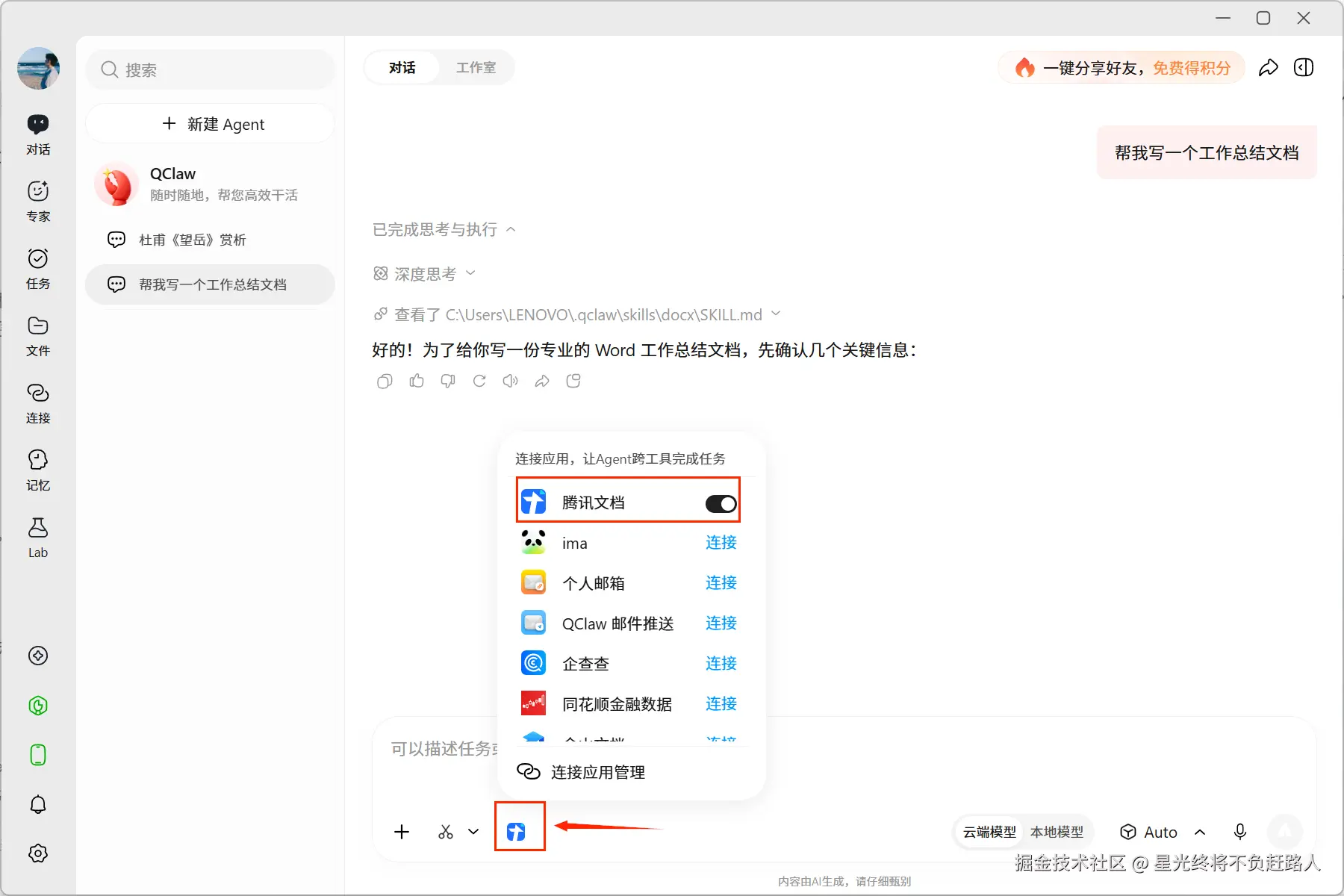Open the 任务 sidebar section
Image resolution: width=1344 pixels, height=896 pixels.
pos(38,269)
